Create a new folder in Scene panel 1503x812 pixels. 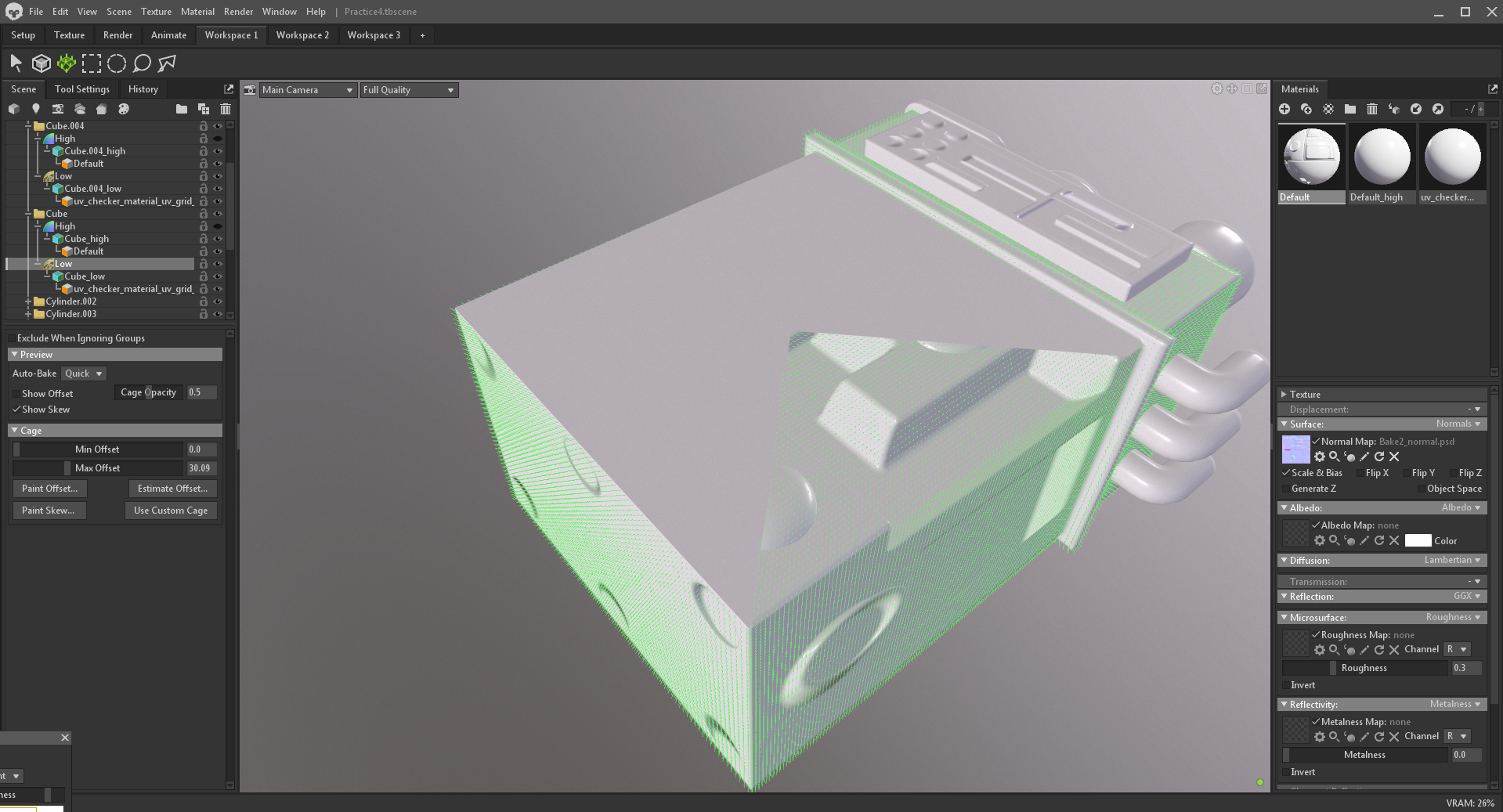coord(182,109)
